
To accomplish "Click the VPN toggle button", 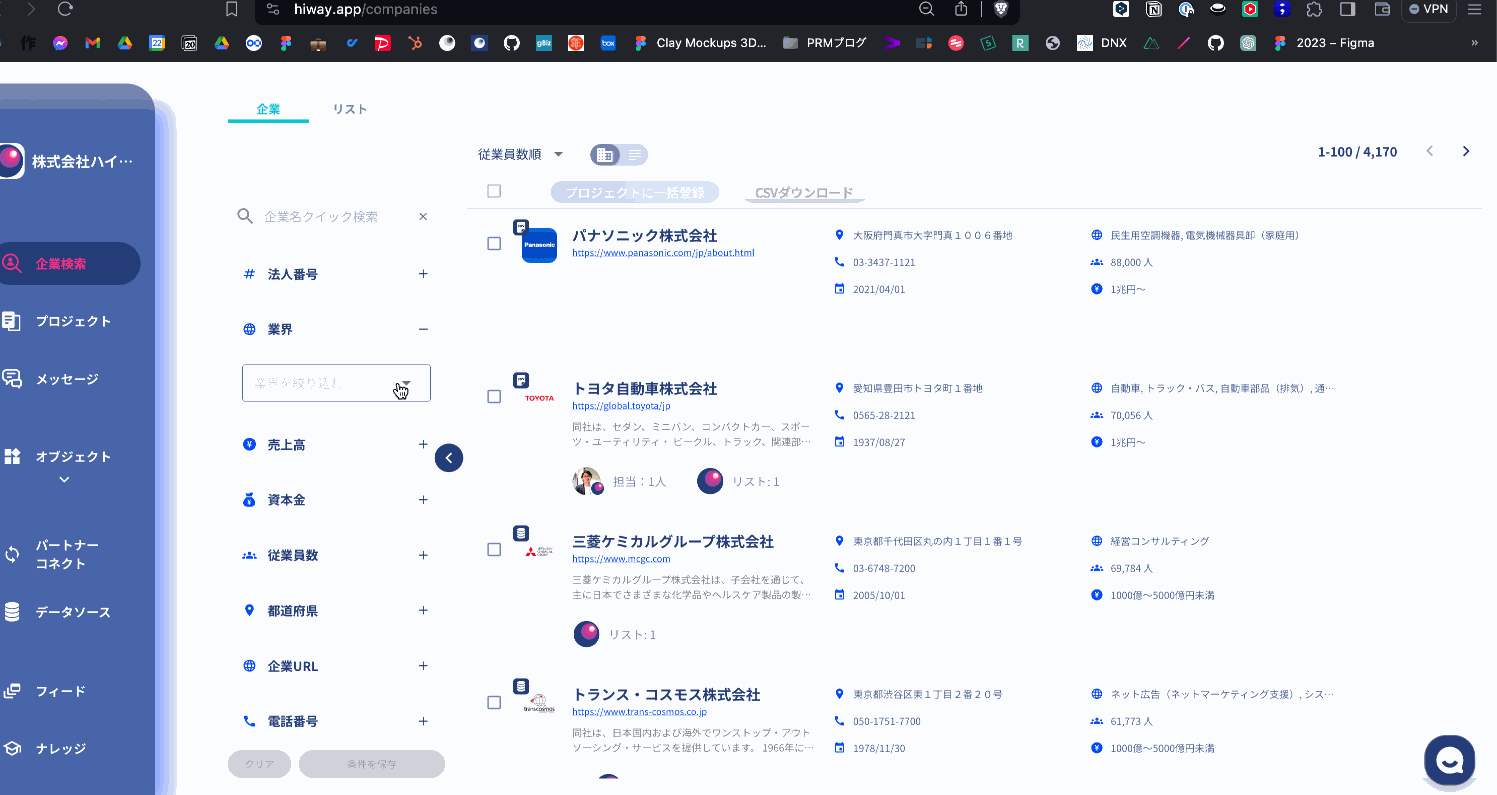I will pos(1428,9).
